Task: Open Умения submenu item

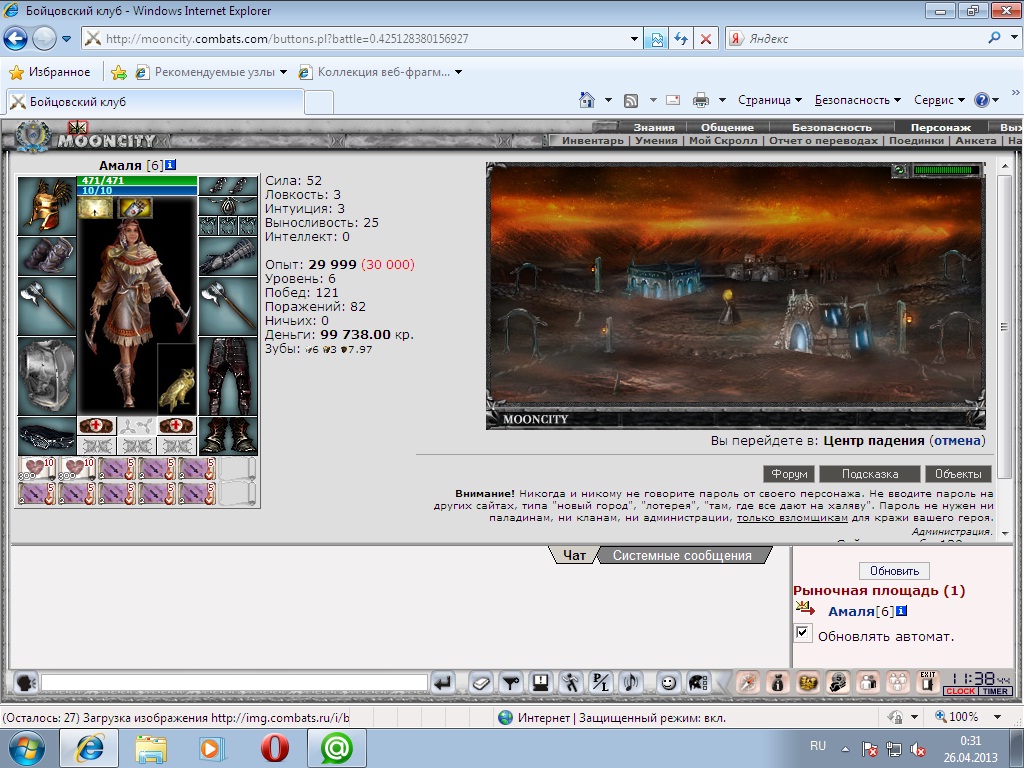Action: [656, 140]
